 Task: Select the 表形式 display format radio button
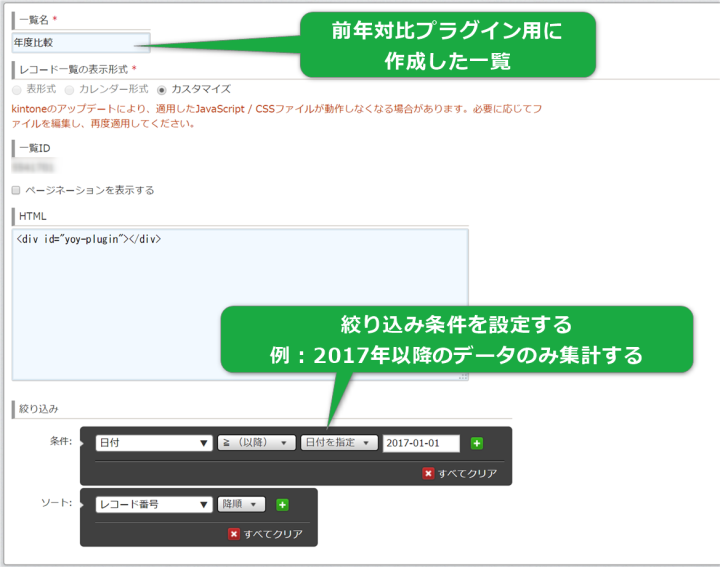click(x=17, y=89)
